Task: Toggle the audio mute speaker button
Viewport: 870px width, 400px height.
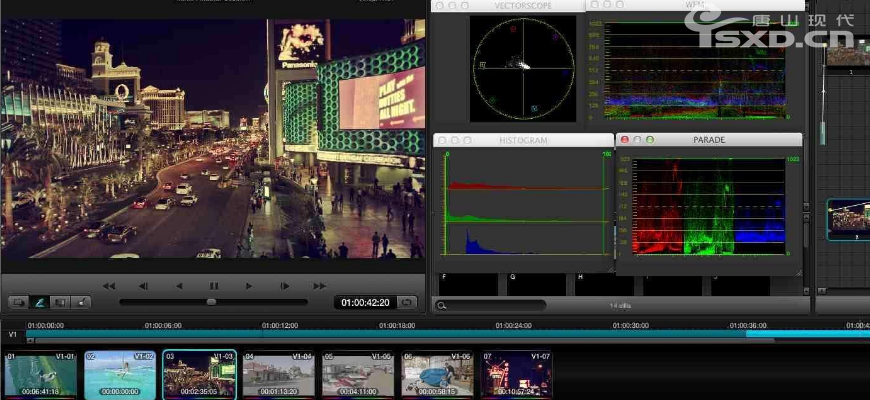Action: 82,302
